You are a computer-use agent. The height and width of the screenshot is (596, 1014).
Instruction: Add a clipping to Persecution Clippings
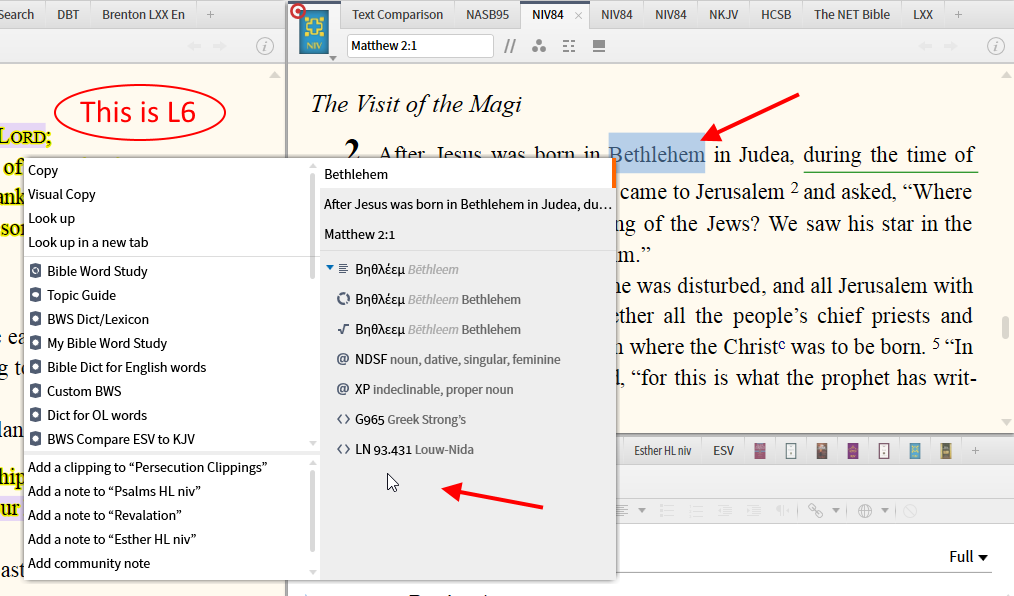point(147,467)
